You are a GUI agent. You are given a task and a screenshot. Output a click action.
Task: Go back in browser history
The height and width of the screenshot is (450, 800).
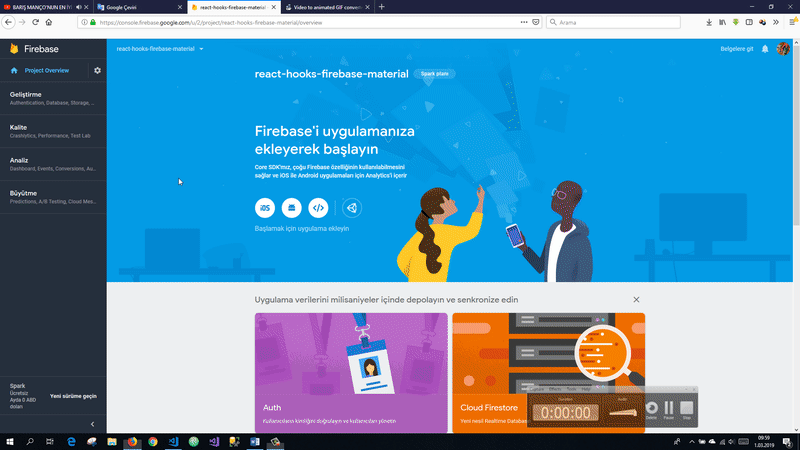(8, 22)
